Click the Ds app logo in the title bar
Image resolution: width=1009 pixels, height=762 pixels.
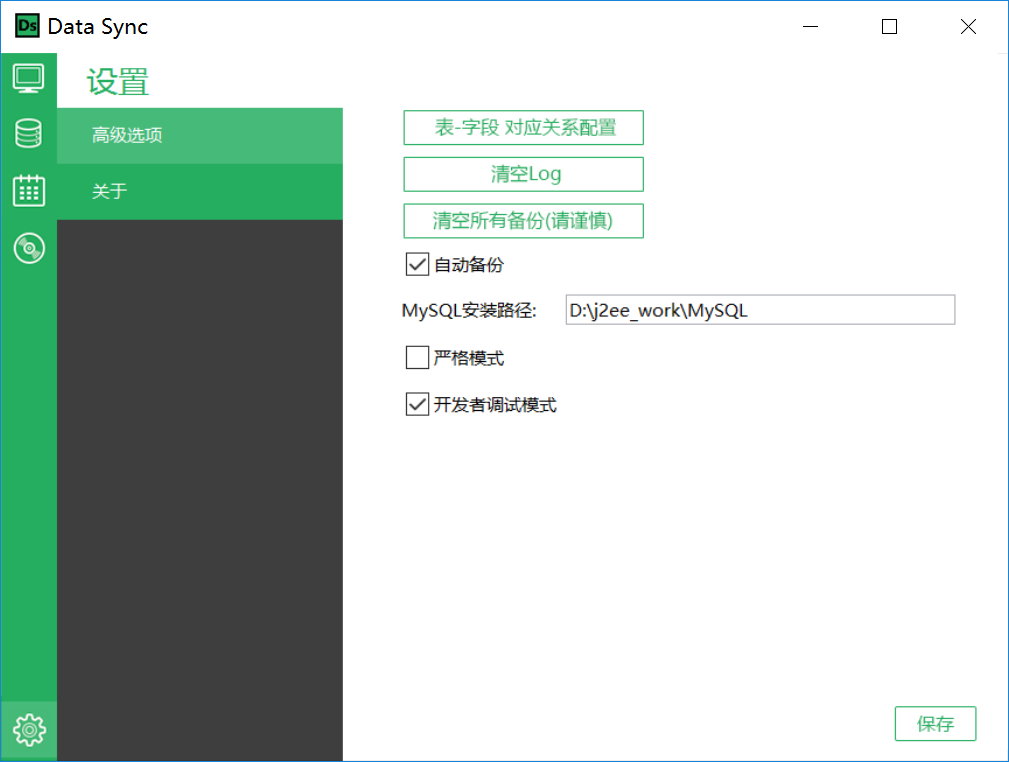pyautogui.click(x=27, y=26)
